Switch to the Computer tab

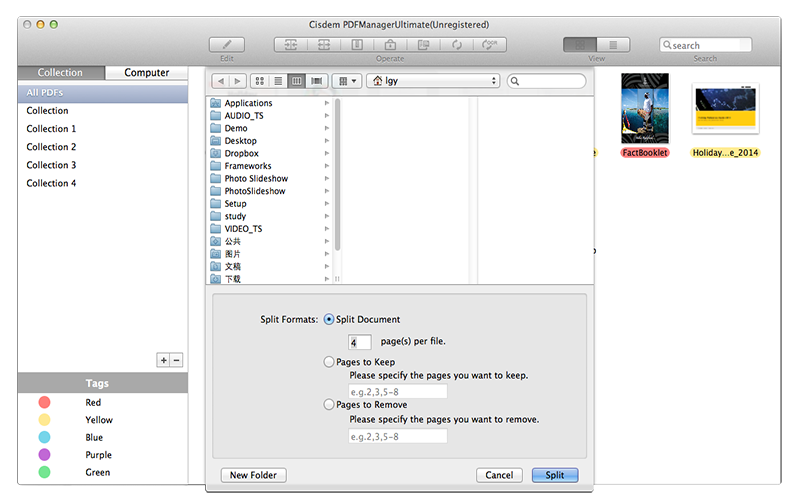[146, 72]
